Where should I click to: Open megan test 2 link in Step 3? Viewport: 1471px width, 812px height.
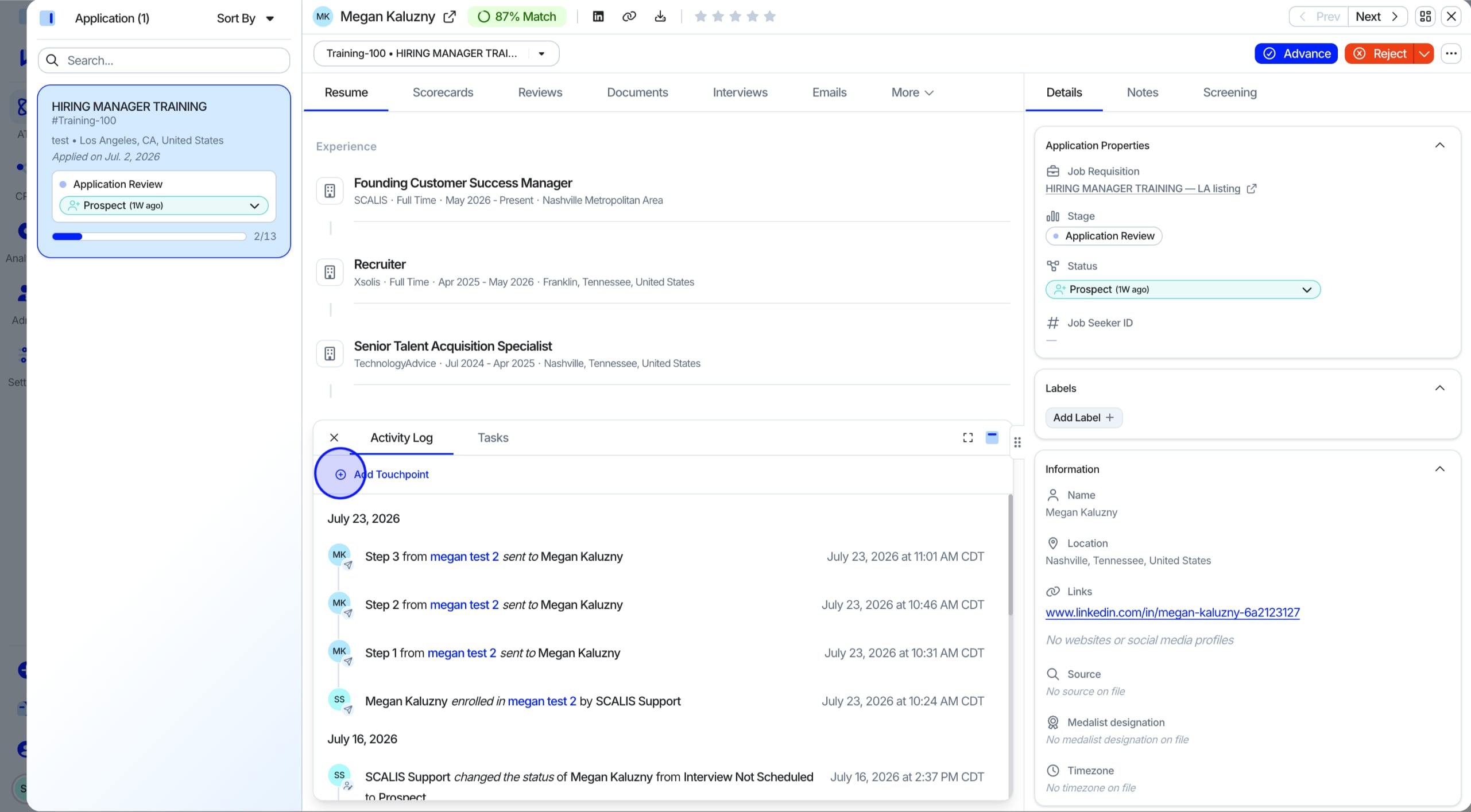(464, 557)
